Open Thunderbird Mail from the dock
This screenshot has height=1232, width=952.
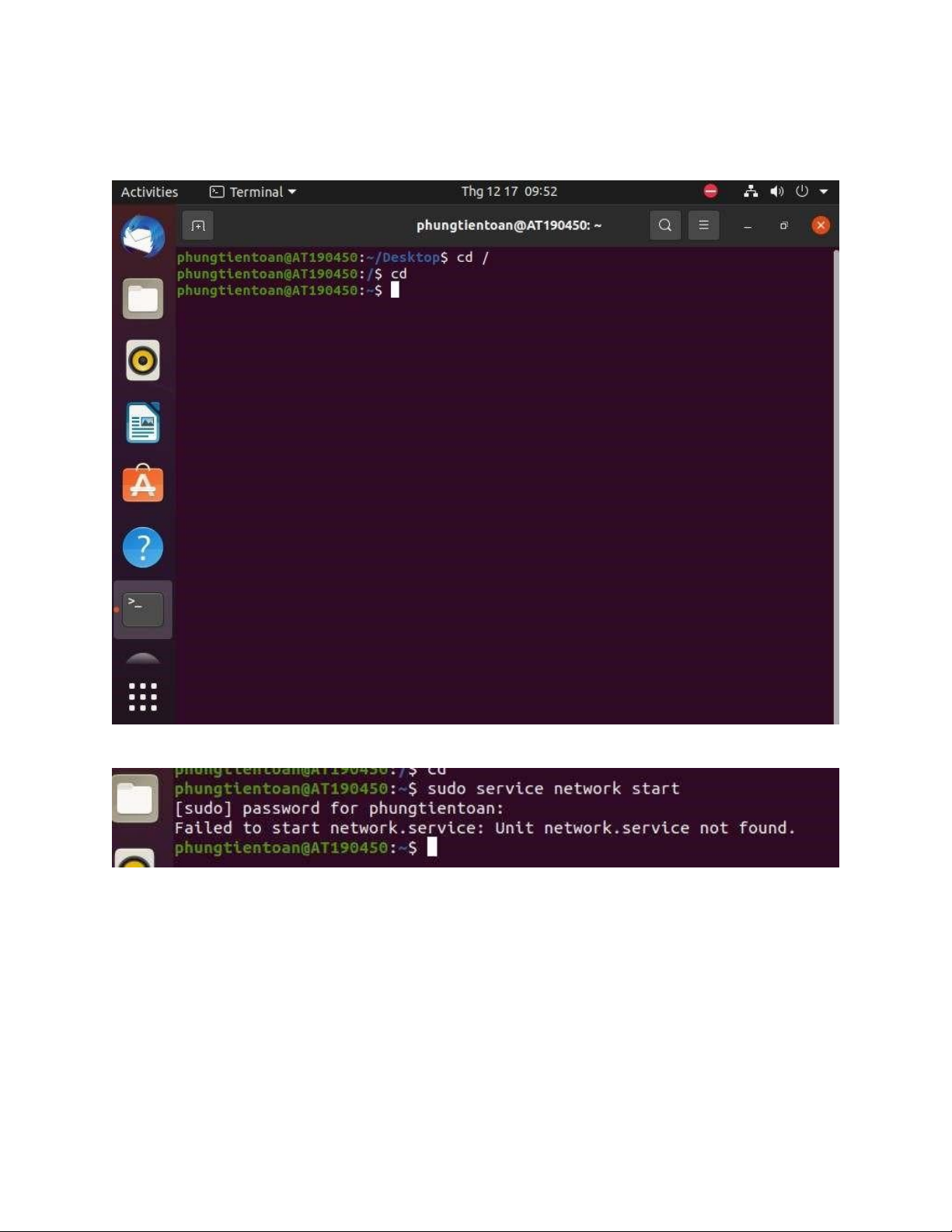(x=143, y=236)
